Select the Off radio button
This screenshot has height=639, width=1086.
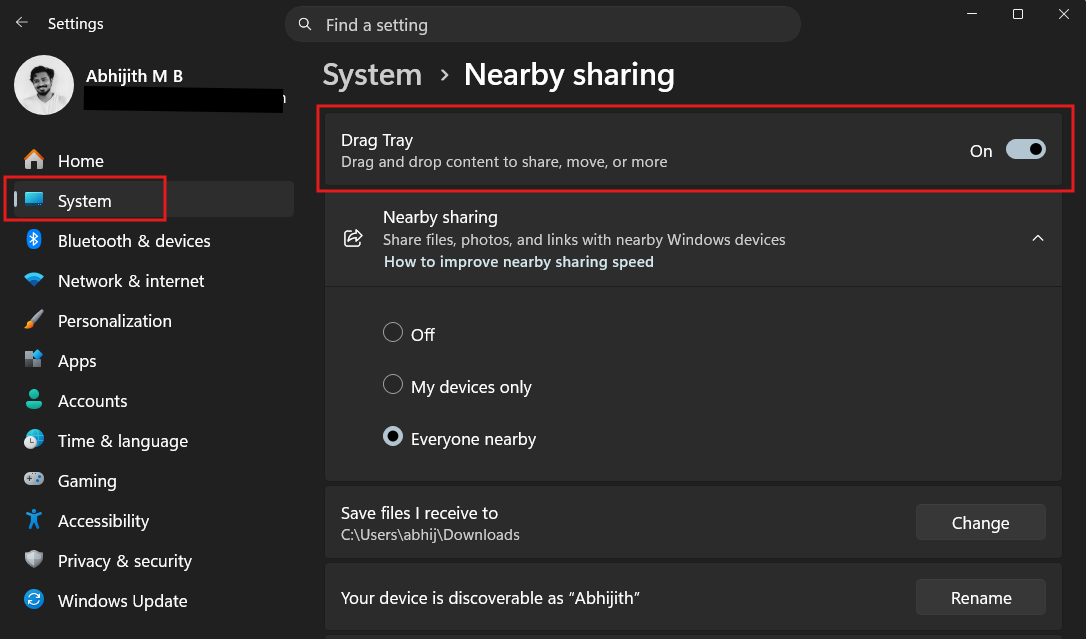393,334
